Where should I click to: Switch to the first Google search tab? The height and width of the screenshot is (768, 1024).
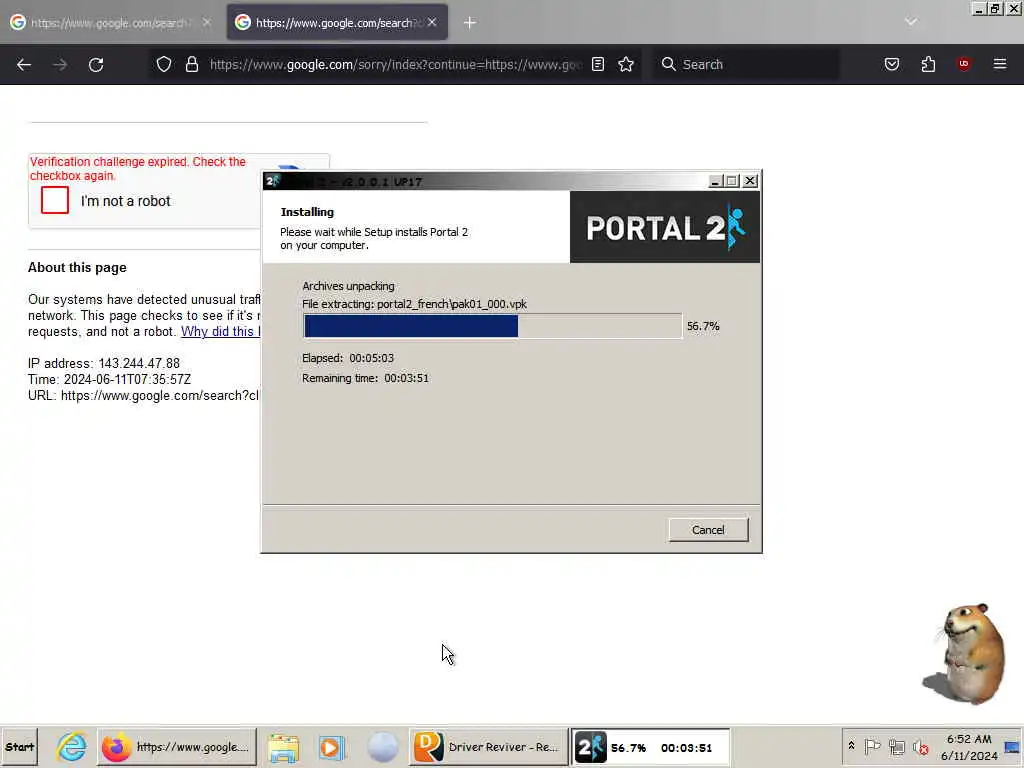click(111, 22)
